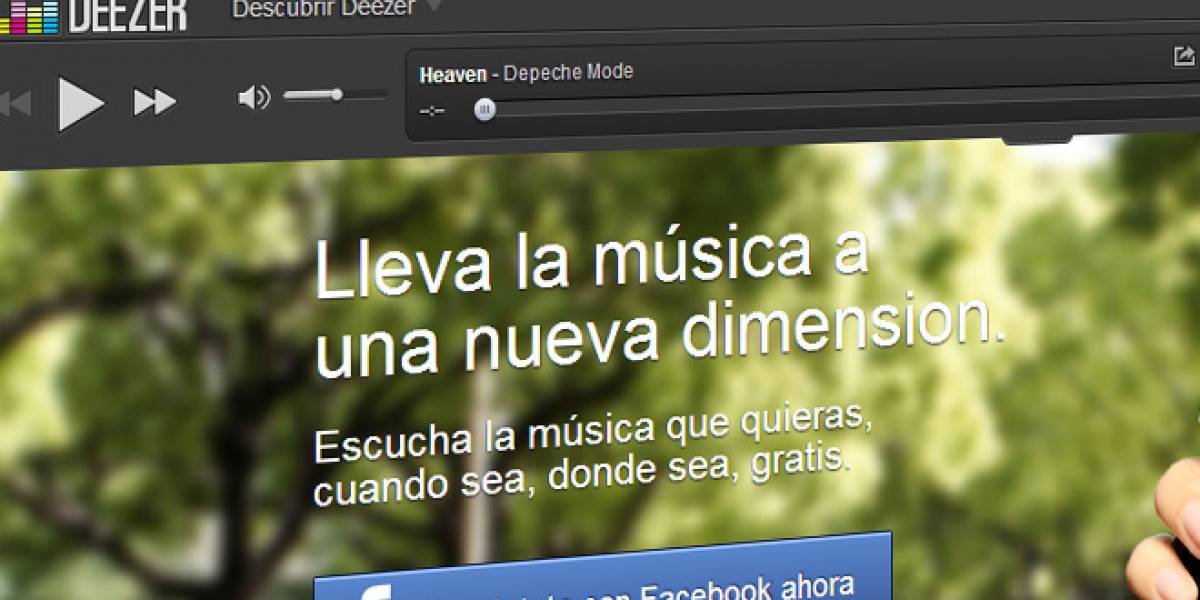Image resolution: width=1200 pixels, height=600 pixels.
Task: Click the track progress slider handle
Action: pyautogui.click(x=485, y=109)
